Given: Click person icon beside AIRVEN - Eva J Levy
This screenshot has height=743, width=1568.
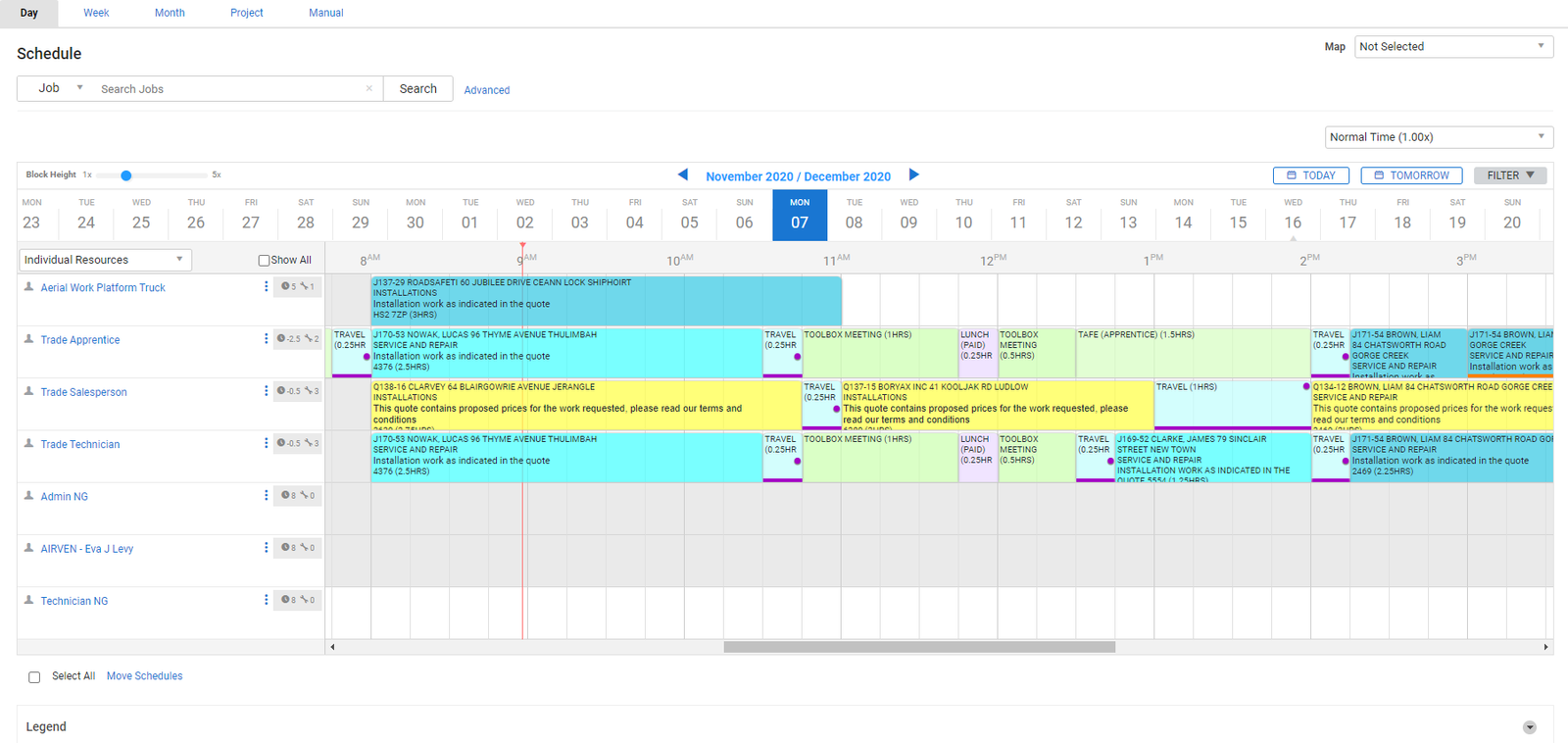Looking at the screenshot, I should pyautogui.click(x=28, y=547).
